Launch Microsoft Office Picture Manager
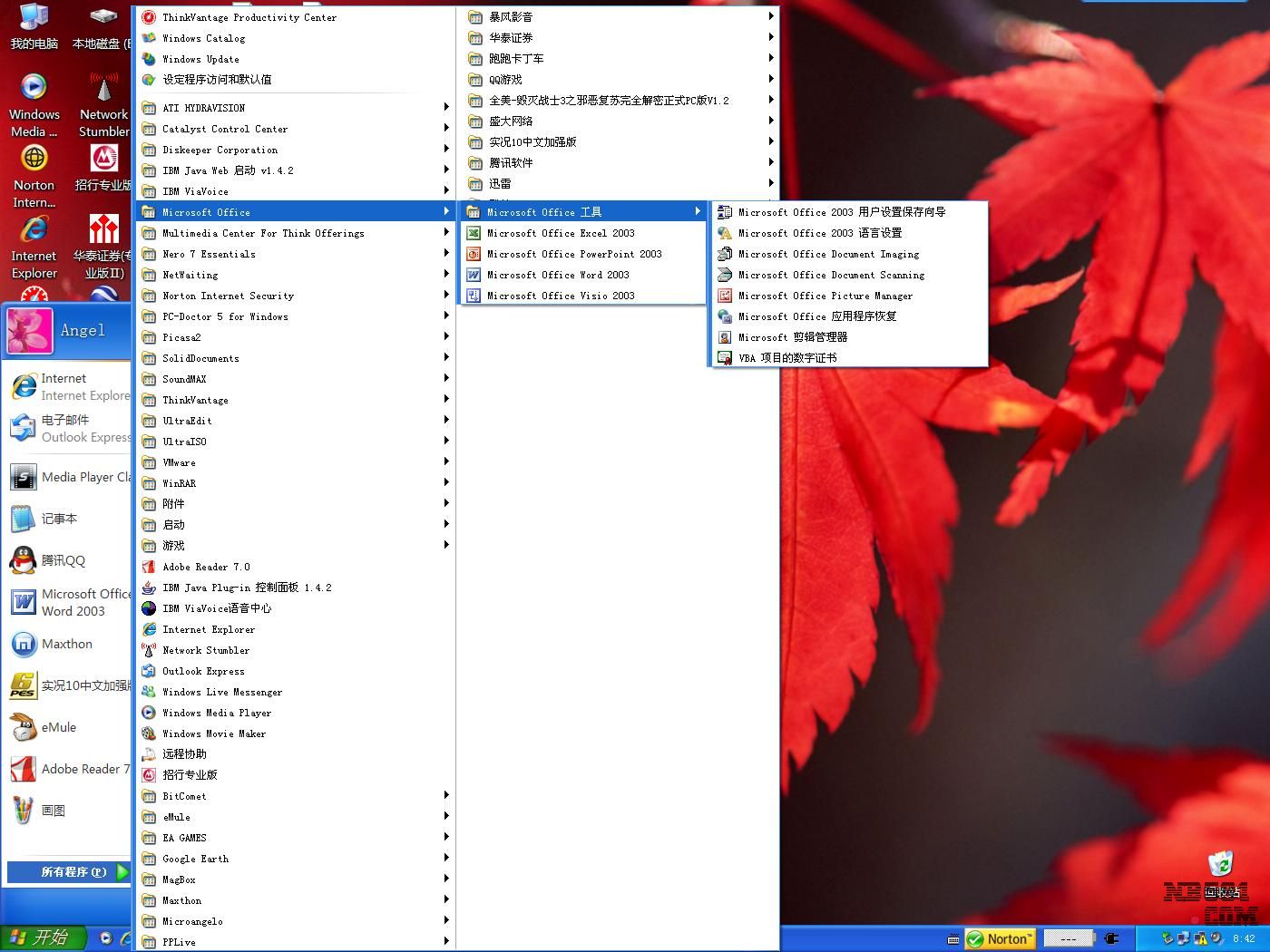This screenshot has width=1270, height=952. (x=825, y=296)
